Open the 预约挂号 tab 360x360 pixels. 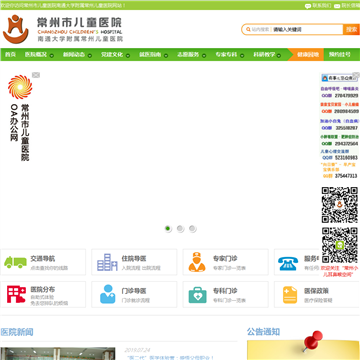click(340, 55)
